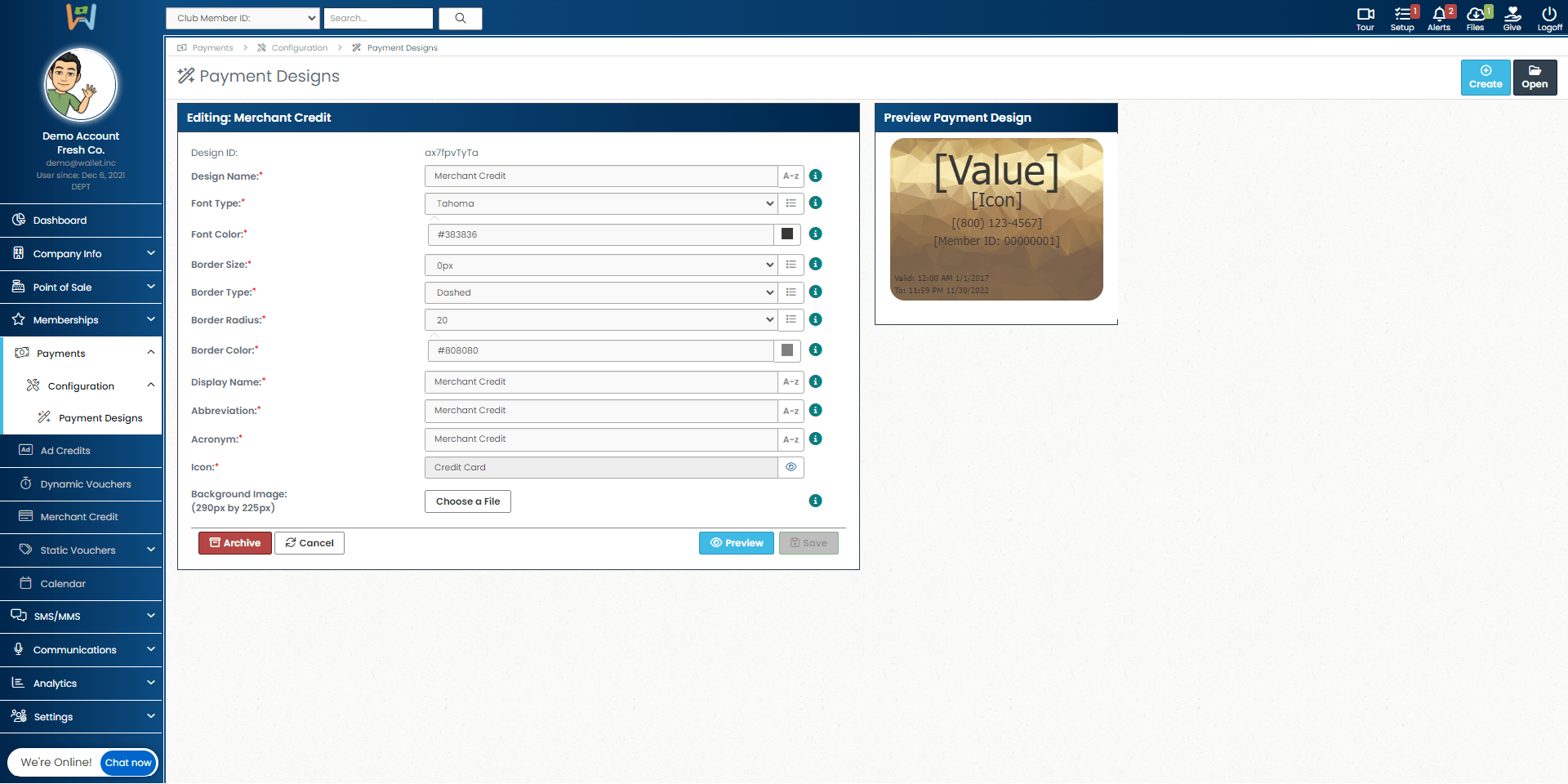Open the Font Type dropdown

click(x=600, y=203)
